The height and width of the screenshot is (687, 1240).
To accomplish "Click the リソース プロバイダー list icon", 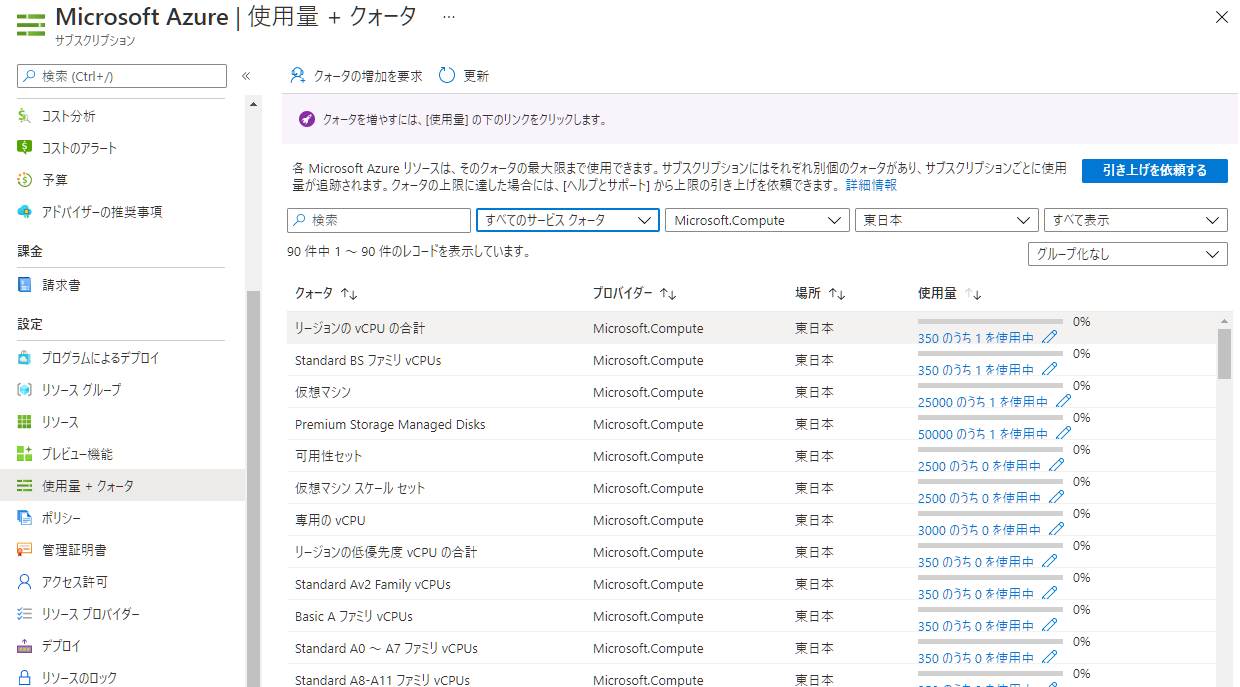I will 25,614.
